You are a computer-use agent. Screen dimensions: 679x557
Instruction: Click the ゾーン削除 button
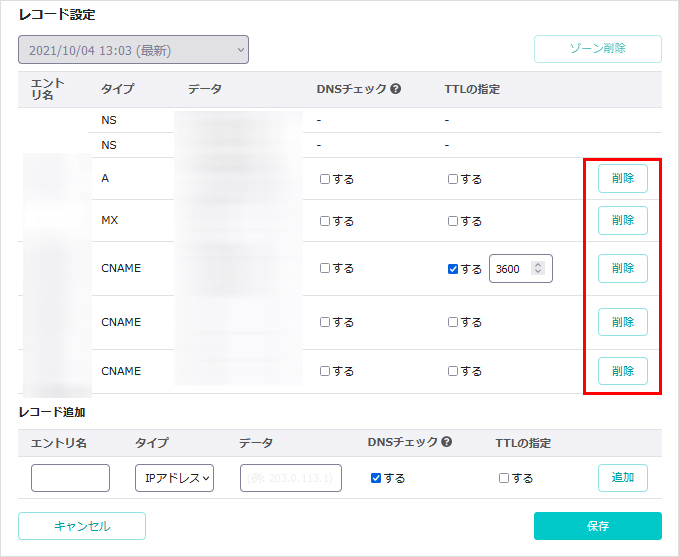pos(597,49)
